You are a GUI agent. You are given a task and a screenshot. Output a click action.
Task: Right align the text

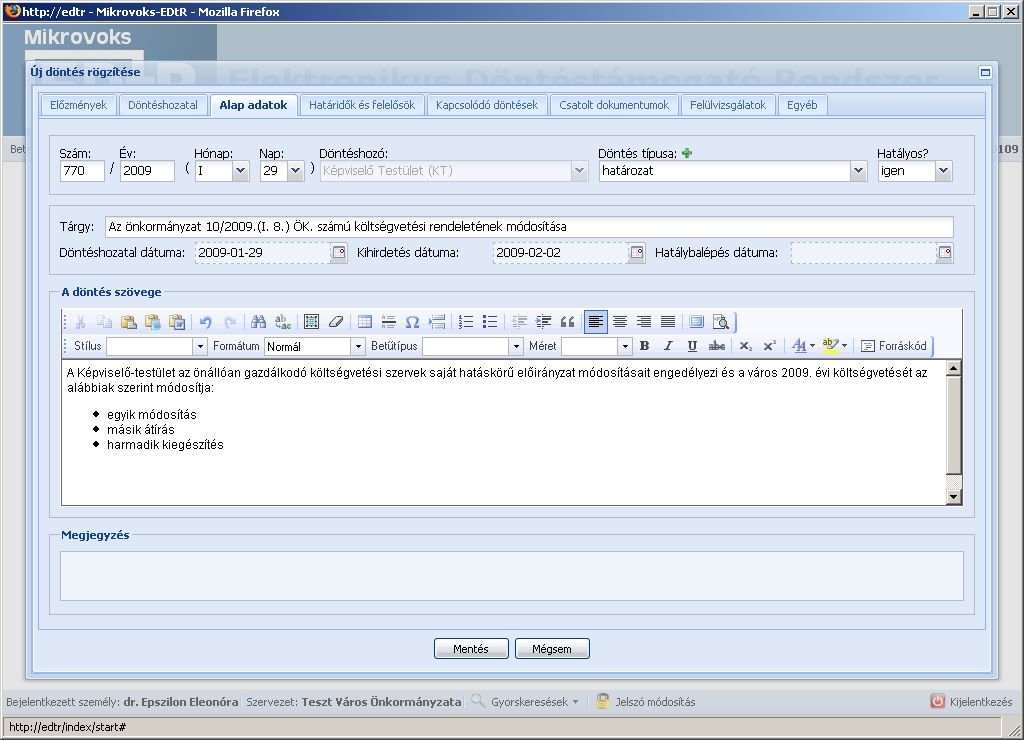644,322
